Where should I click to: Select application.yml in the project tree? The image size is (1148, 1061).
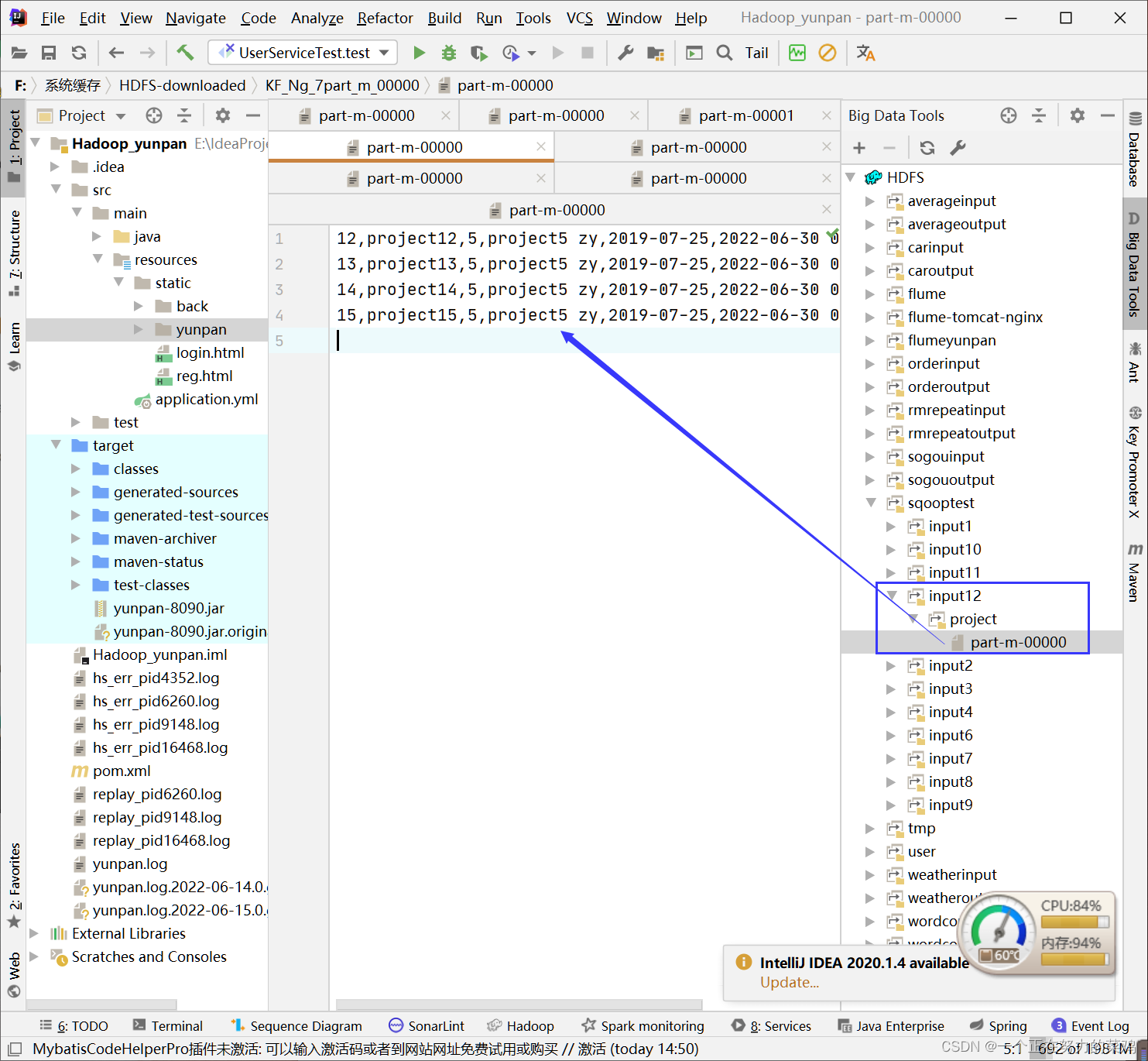pos(206,399)
